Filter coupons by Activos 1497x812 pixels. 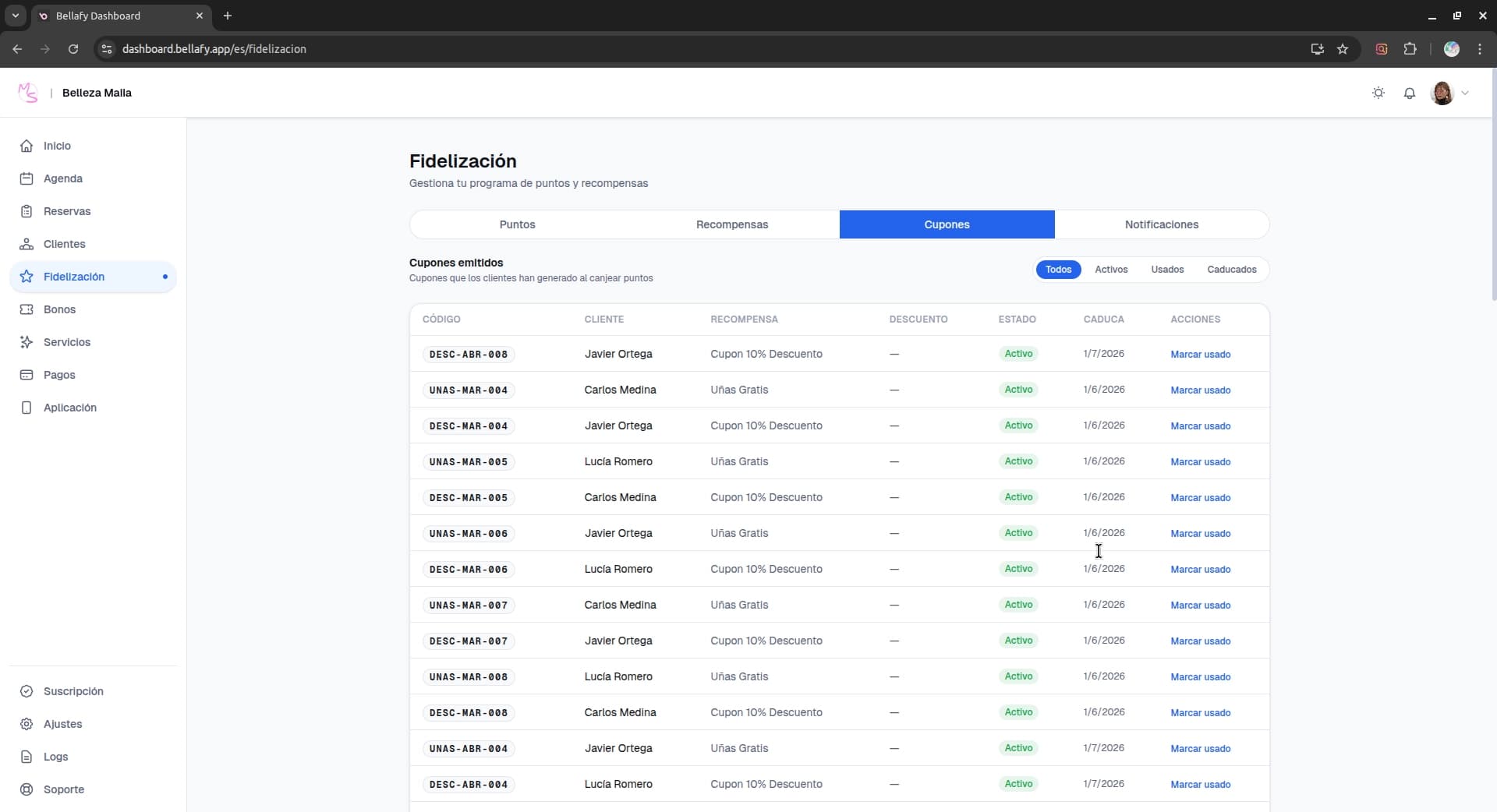[x=1110, y=270]
